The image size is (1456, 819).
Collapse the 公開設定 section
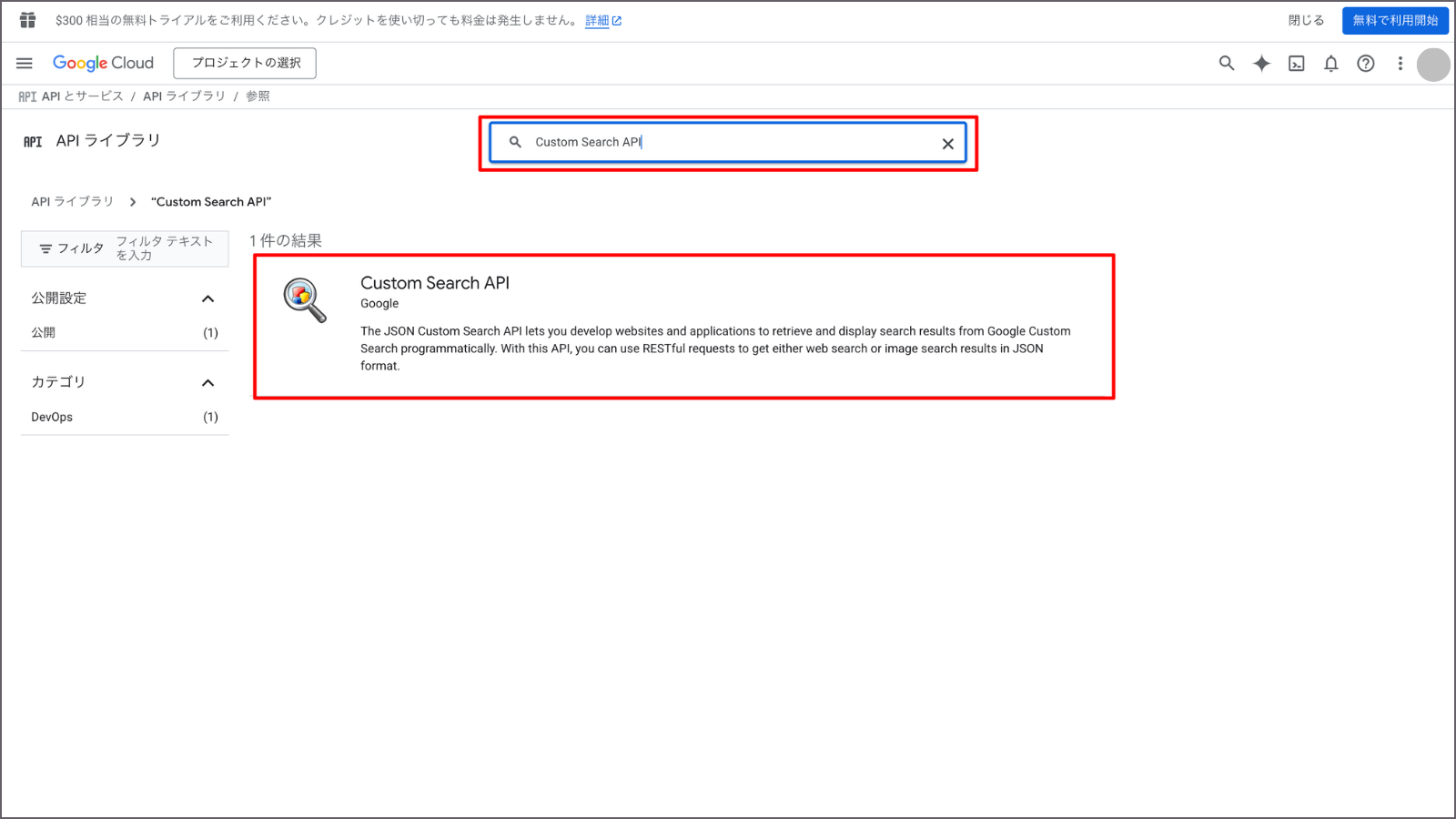pyautogui.click(x=207, y=298)
